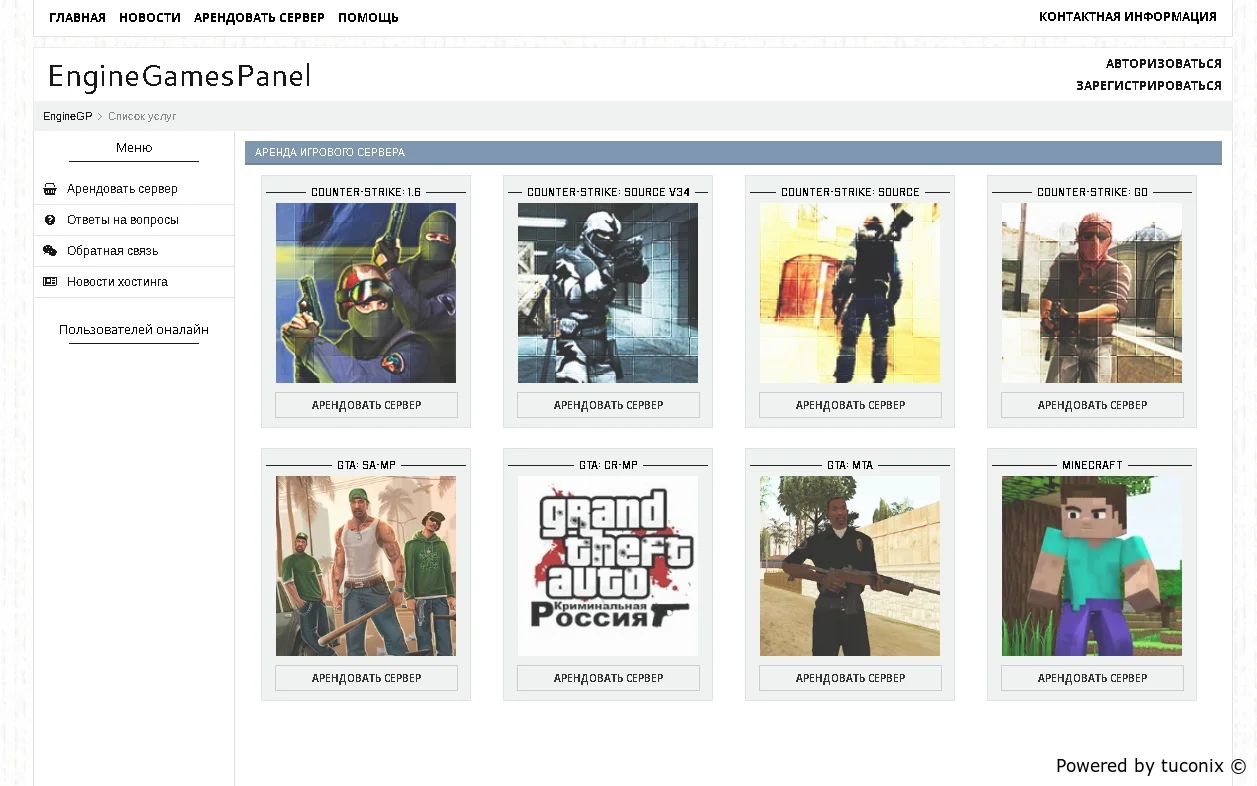Open Арендовать сервер in the side menu
This screenshot has width=1257, height=786.
(122, 189)
